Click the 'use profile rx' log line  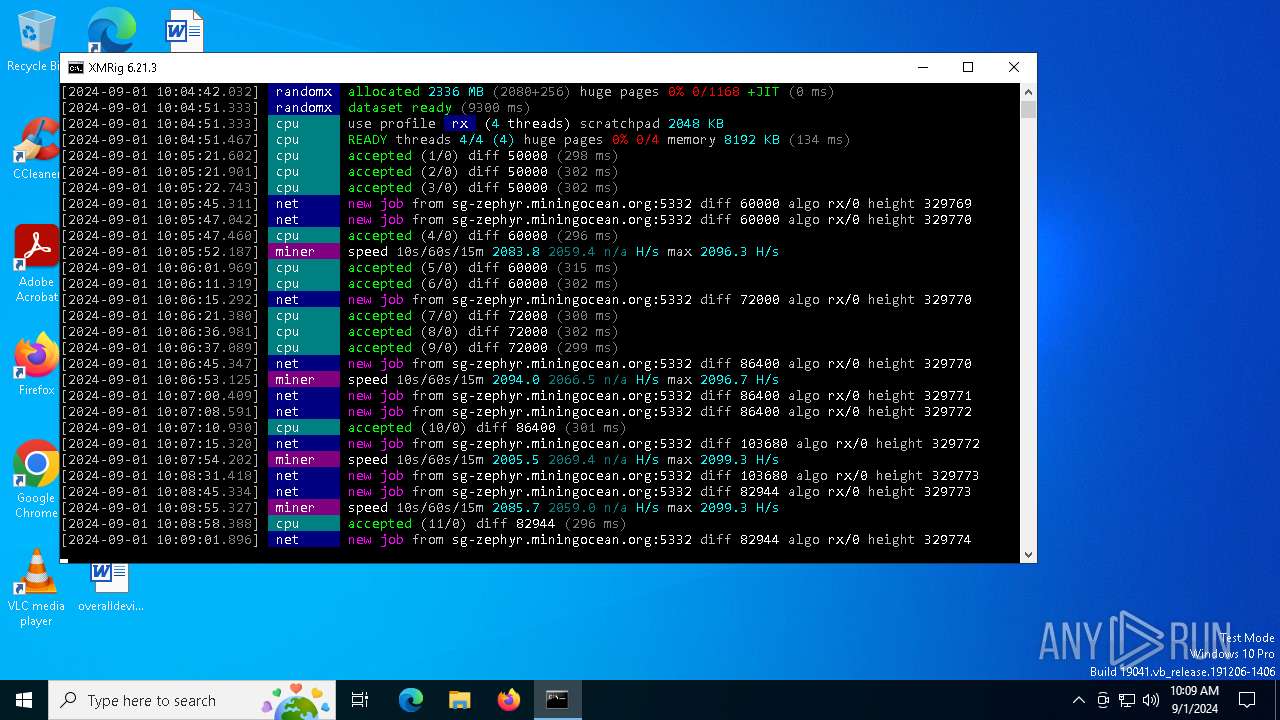click(393, 124)
